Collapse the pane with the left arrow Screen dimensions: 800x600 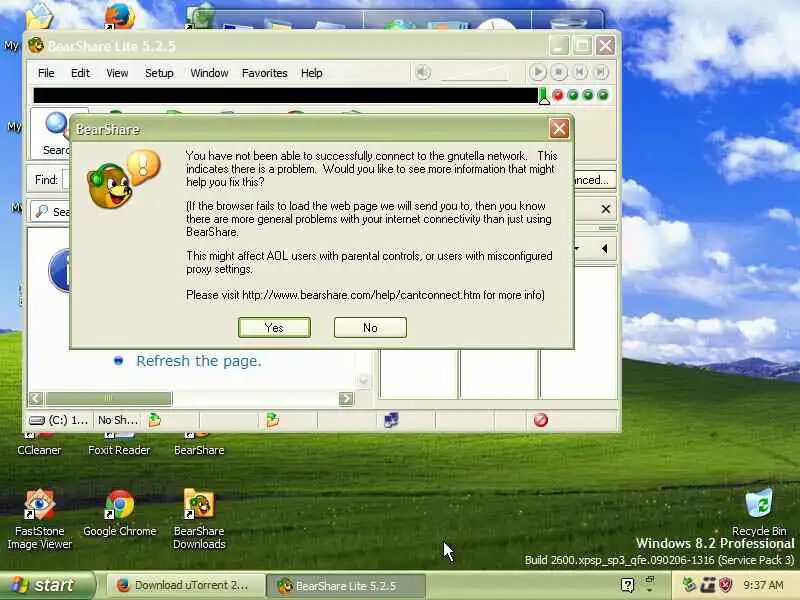tap(605, 248)
